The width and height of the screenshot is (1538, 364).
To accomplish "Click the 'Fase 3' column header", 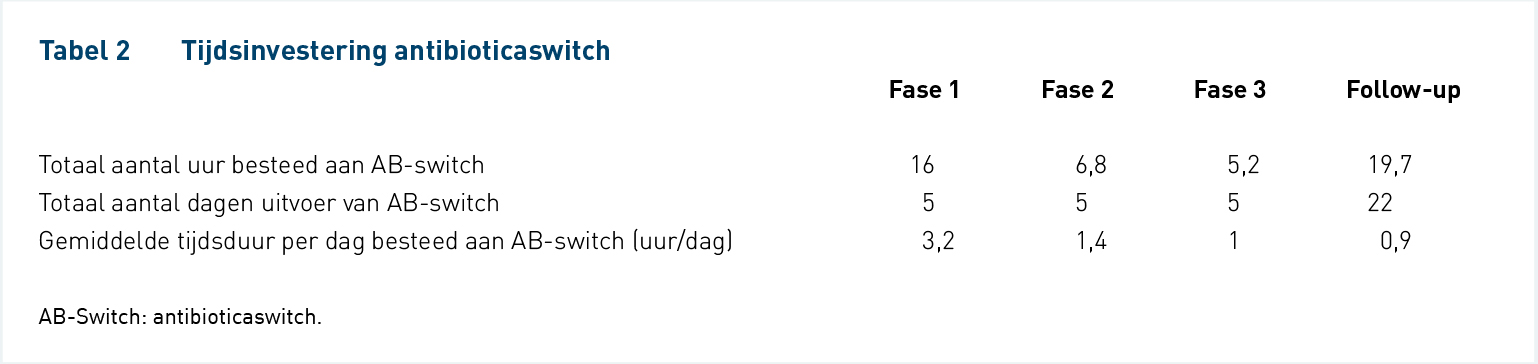I will pyautogui.click(x=1230, y=90).
